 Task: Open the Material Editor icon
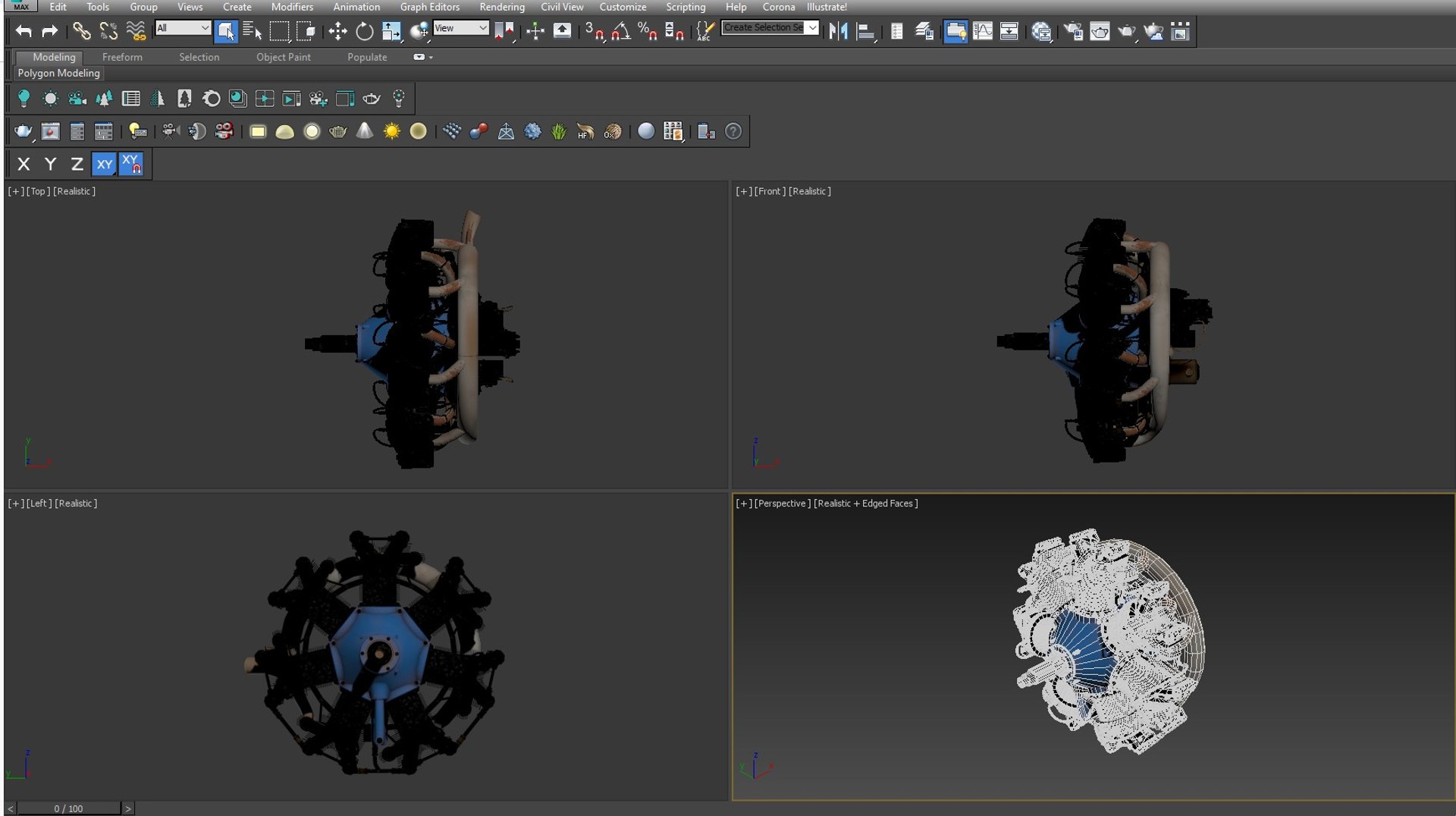[x=1042, y=31]
